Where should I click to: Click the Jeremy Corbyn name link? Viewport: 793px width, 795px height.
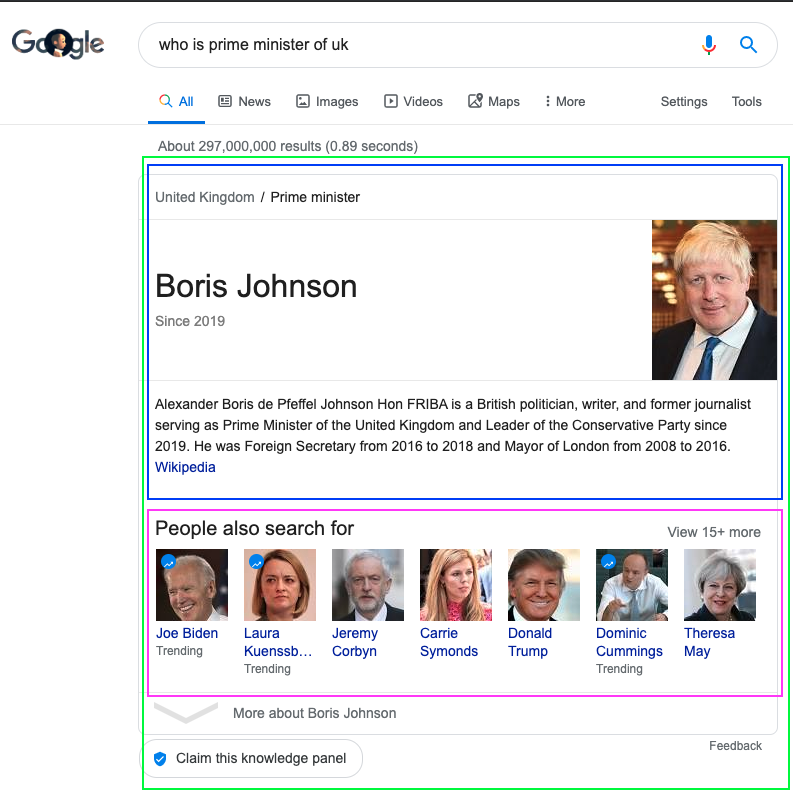click(x=355, y=642)
